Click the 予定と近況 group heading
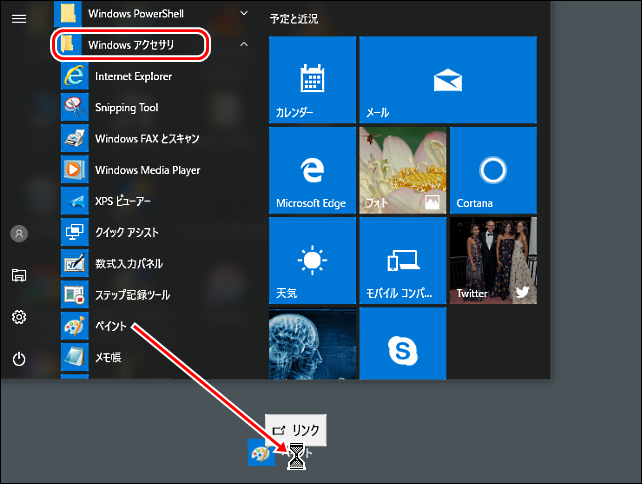 [x=294, y=19]
